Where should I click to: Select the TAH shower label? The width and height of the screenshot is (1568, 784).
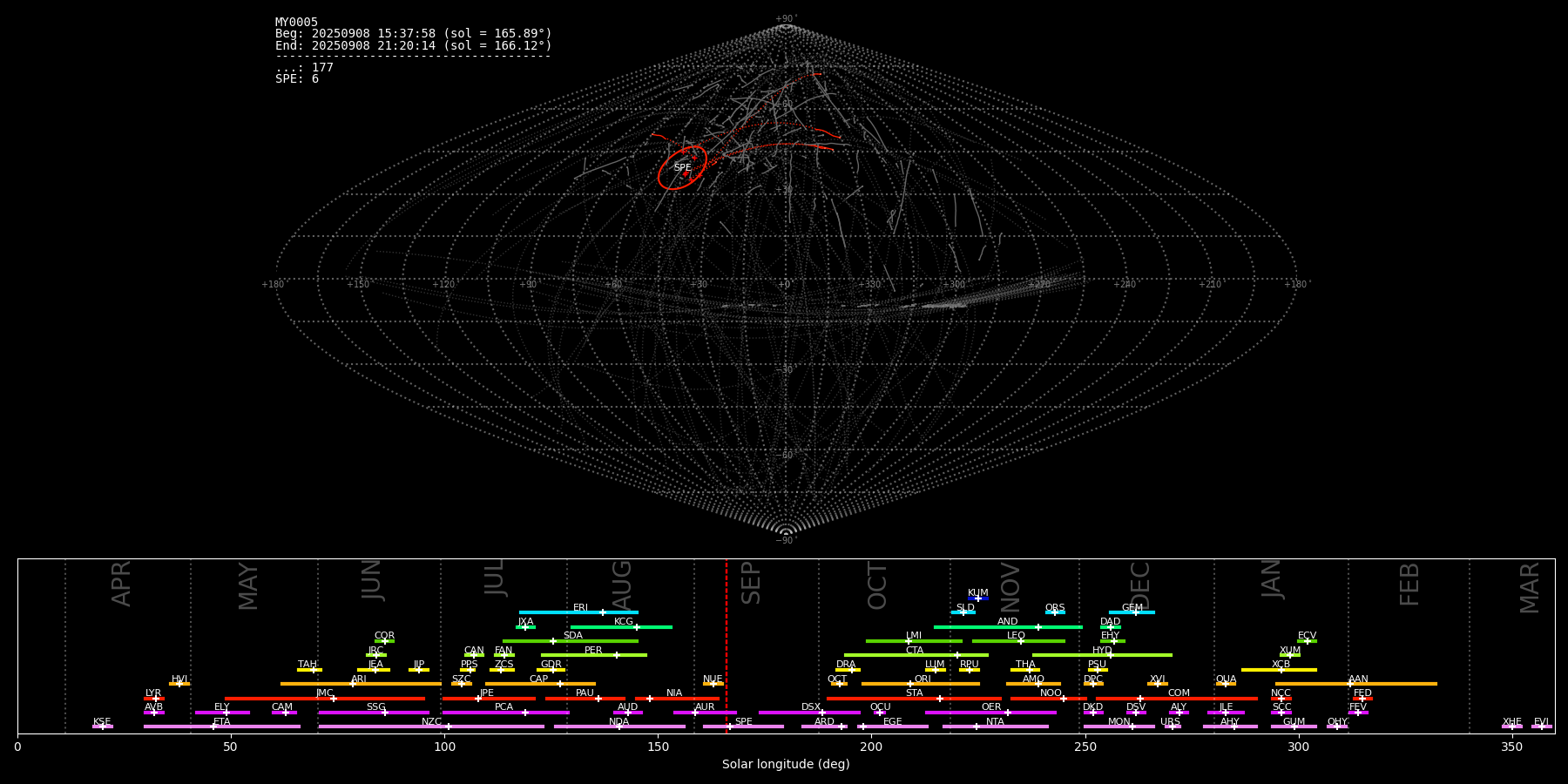[x=308, y=665]
